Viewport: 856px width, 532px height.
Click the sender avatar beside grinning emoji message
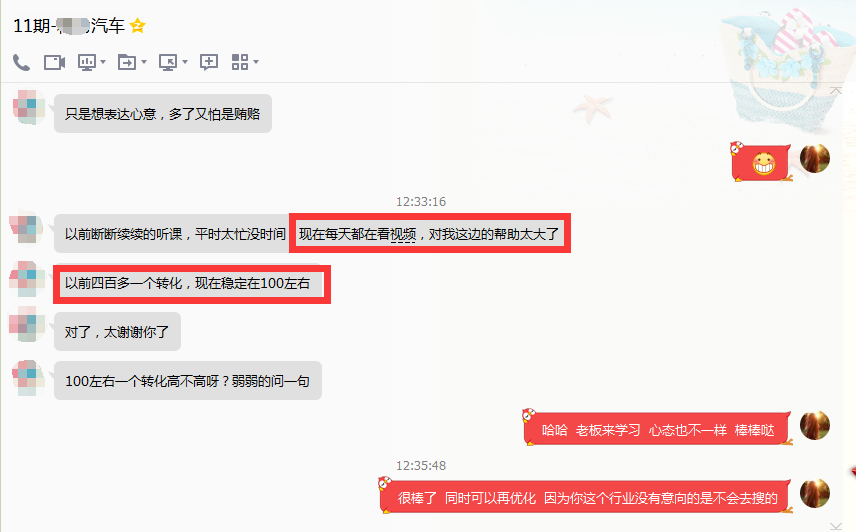[815, 158]
